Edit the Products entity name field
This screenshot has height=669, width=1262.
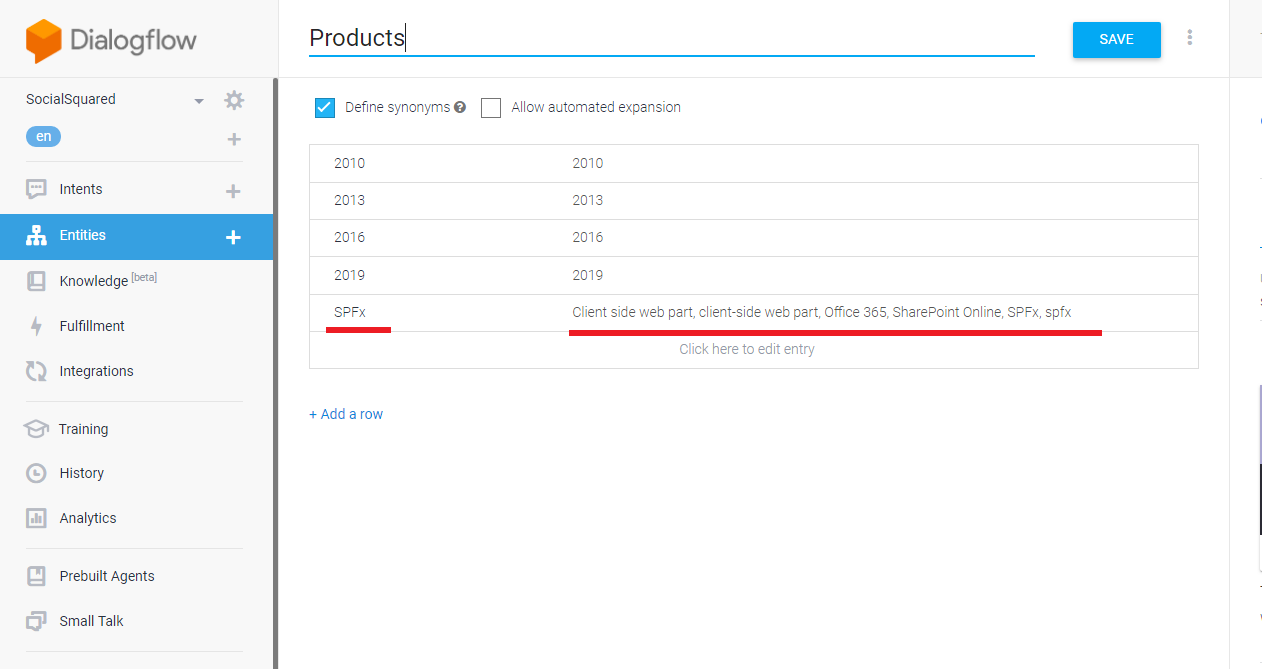670,38
